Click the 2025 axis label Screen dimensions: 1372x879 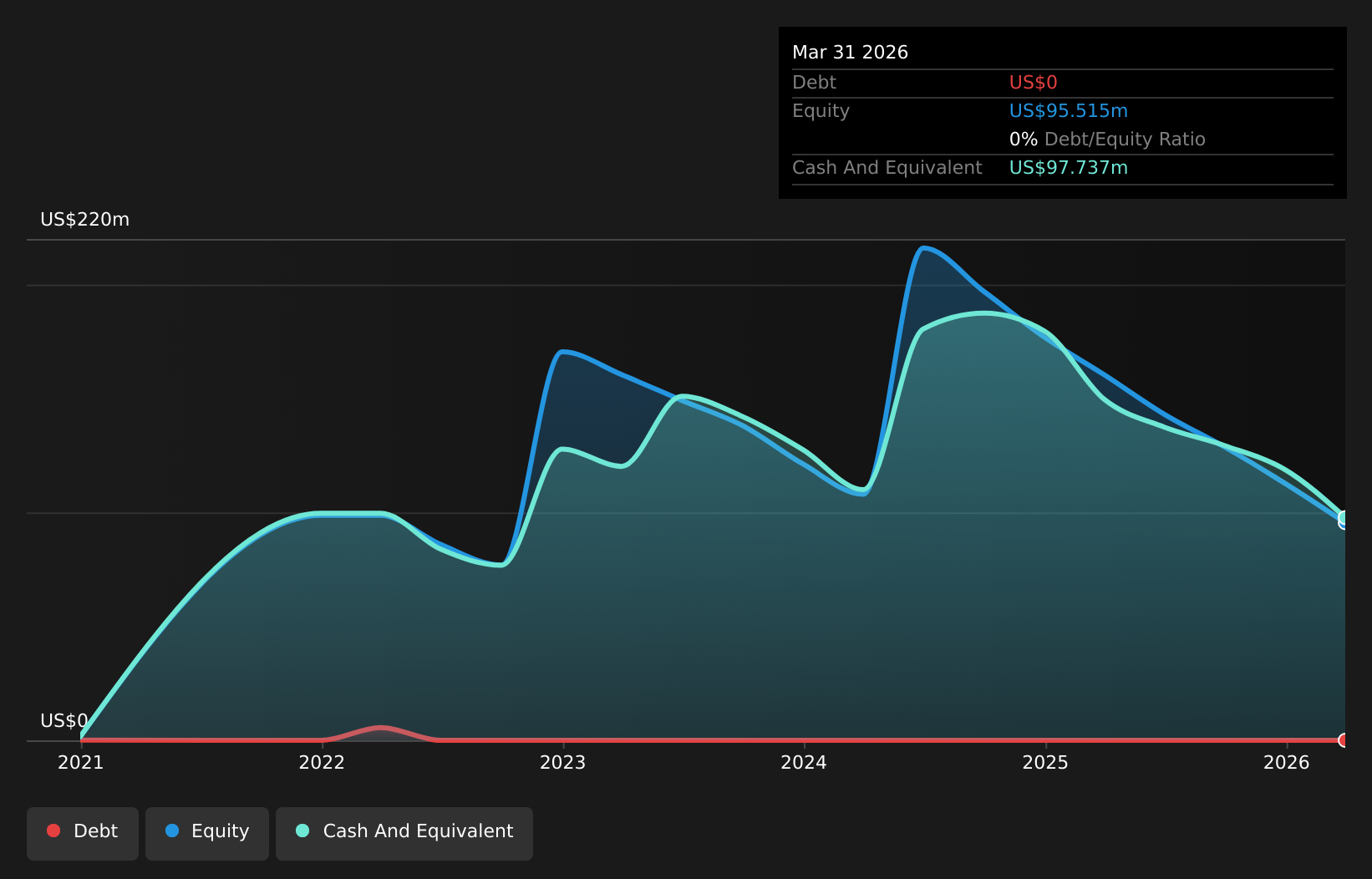[1045, 762]
